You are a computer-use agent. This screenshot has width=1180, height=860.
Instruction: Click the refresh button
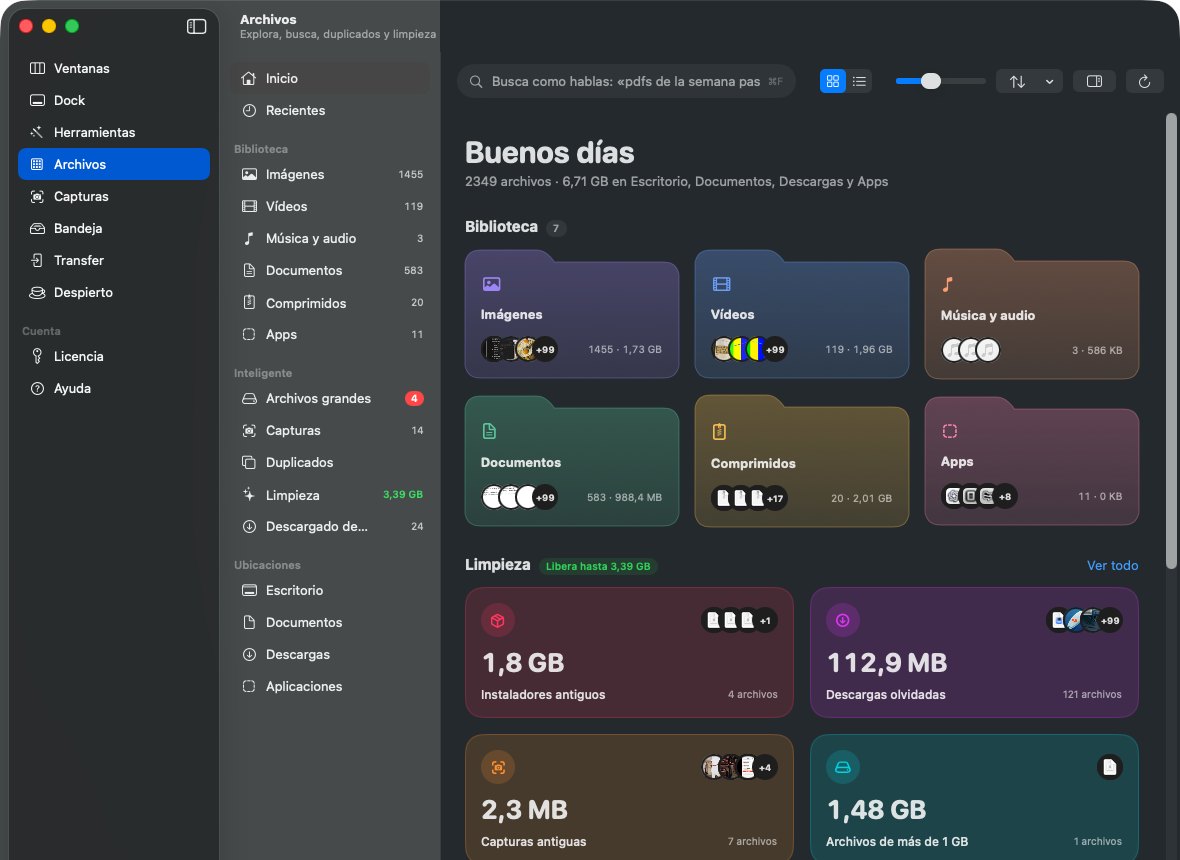click(1144, 81)
